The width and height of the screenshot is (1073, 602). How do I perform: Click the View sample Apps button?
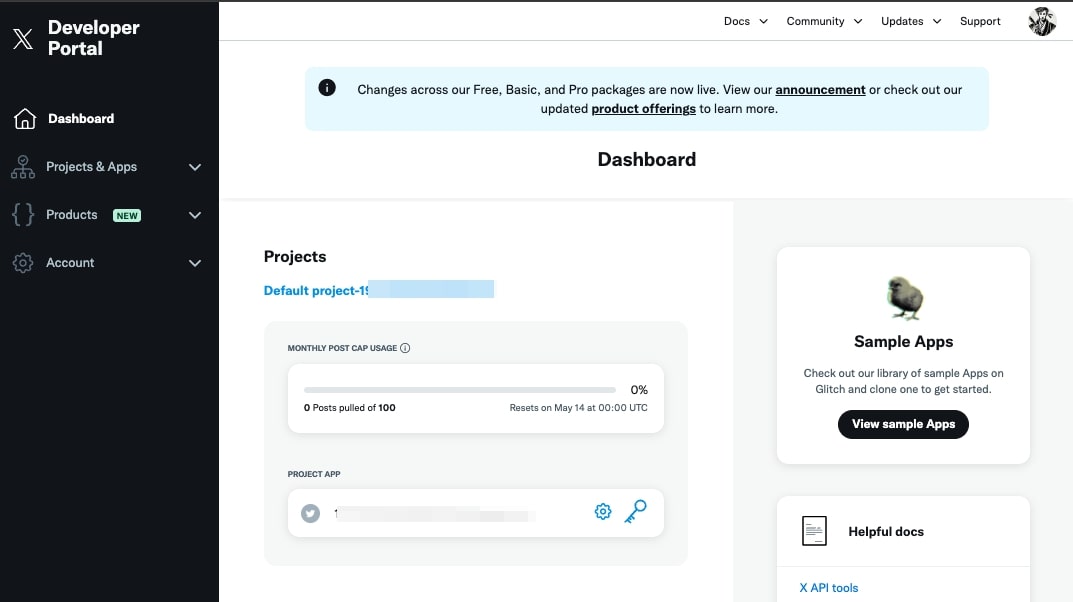(x=903, y=424)
